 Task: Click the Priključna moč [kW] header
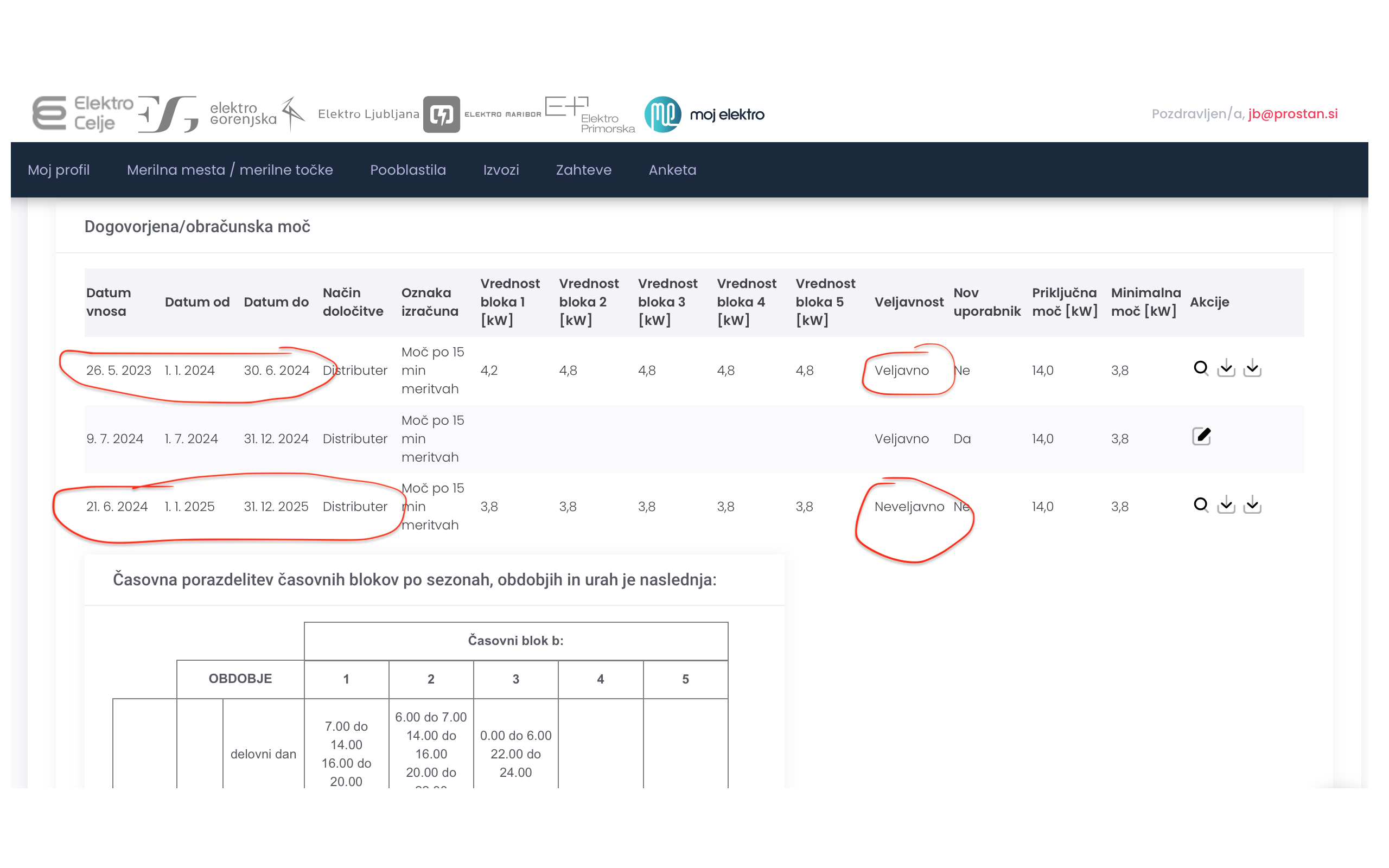tap(1065, 302)
